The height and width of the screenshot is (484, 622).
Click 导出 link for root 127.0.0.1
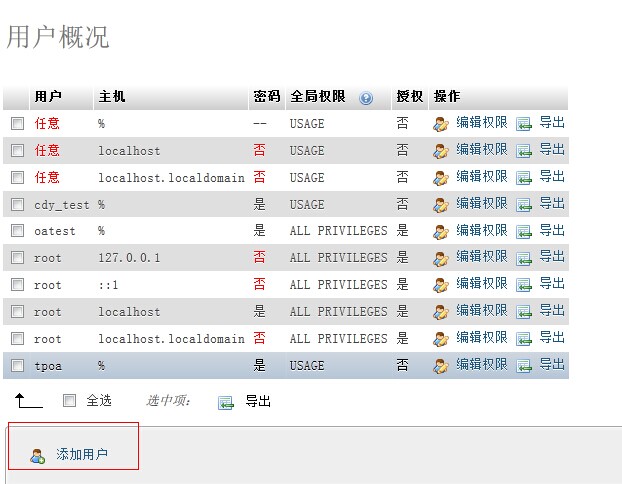coord(552,257)
